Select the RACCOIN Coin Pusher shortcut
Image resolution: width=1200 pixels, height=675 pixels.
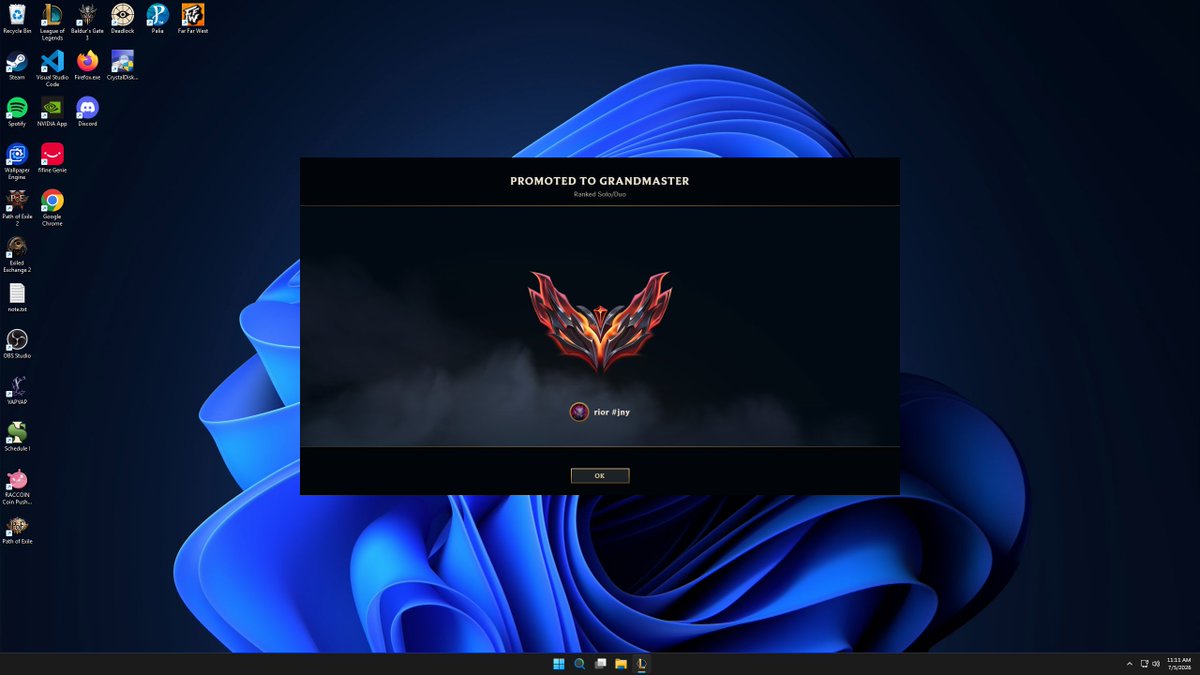coord(17,487)
